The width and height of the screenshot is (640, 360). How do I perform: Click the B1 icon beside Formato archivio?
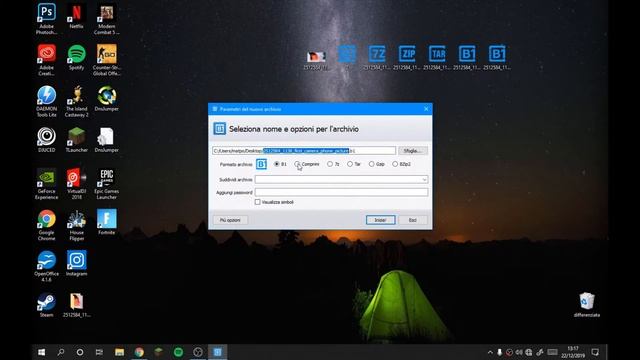coord(261,164)
